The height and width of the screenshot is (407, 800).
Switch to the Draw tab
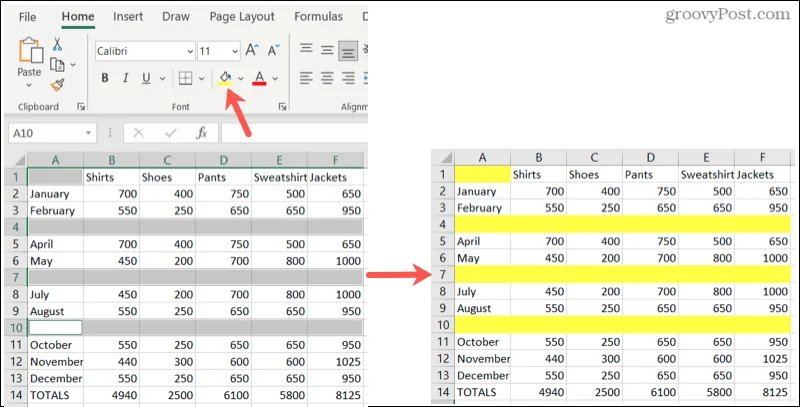[x=176, y=17]
